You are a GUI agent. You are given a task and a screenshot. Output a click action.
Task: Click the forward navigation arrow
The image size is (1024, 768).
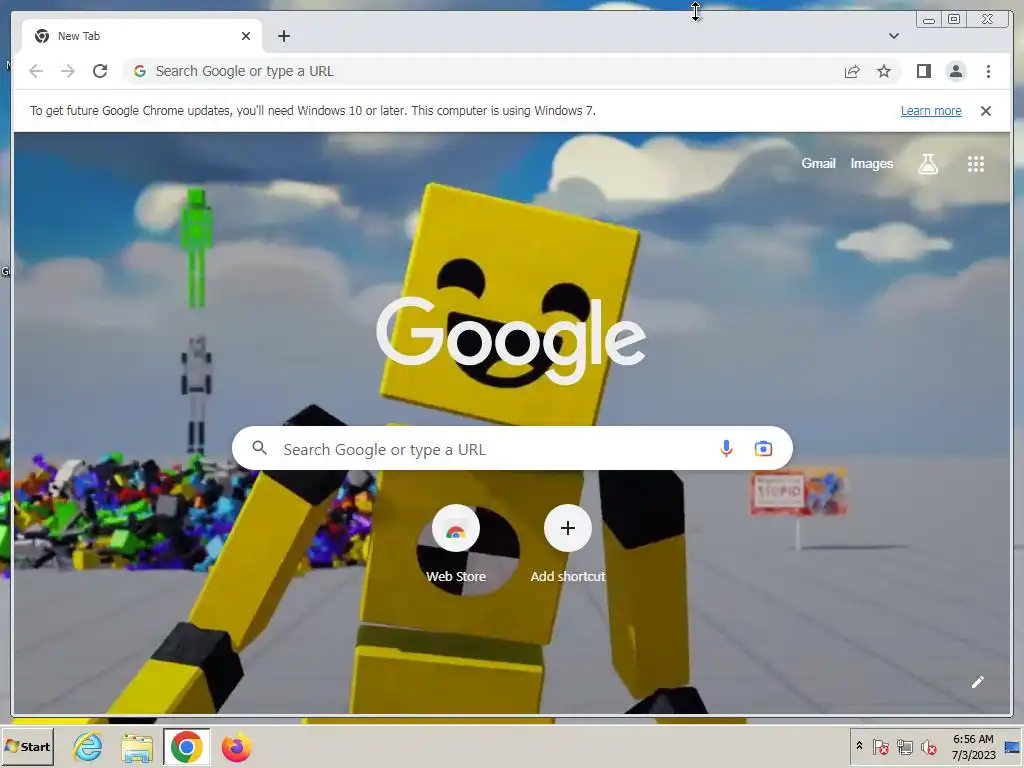(x=68, y=71)
